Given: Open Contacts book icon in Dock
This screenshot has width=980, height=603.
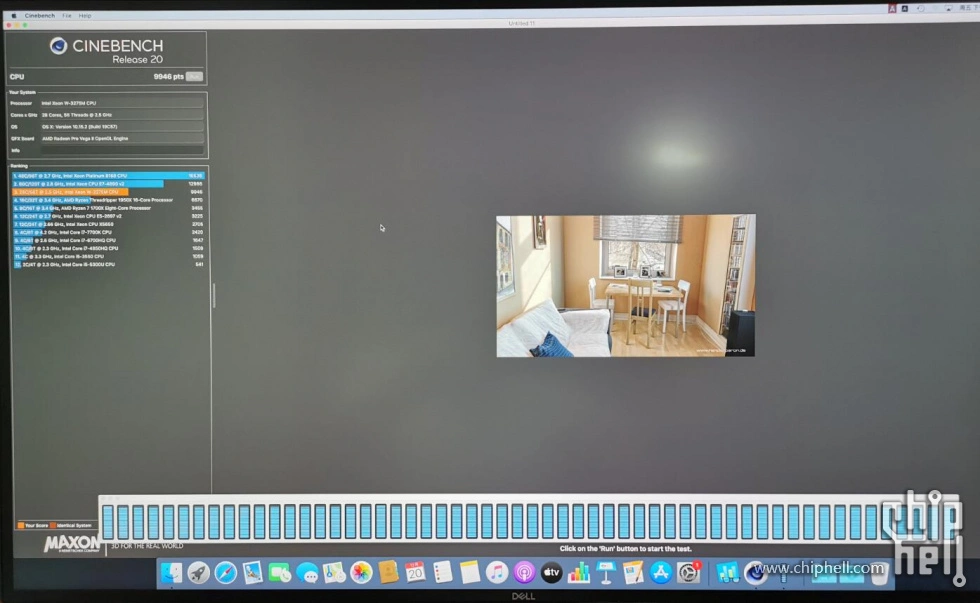Looking at the screenshot, I should [x=388, y=572].
